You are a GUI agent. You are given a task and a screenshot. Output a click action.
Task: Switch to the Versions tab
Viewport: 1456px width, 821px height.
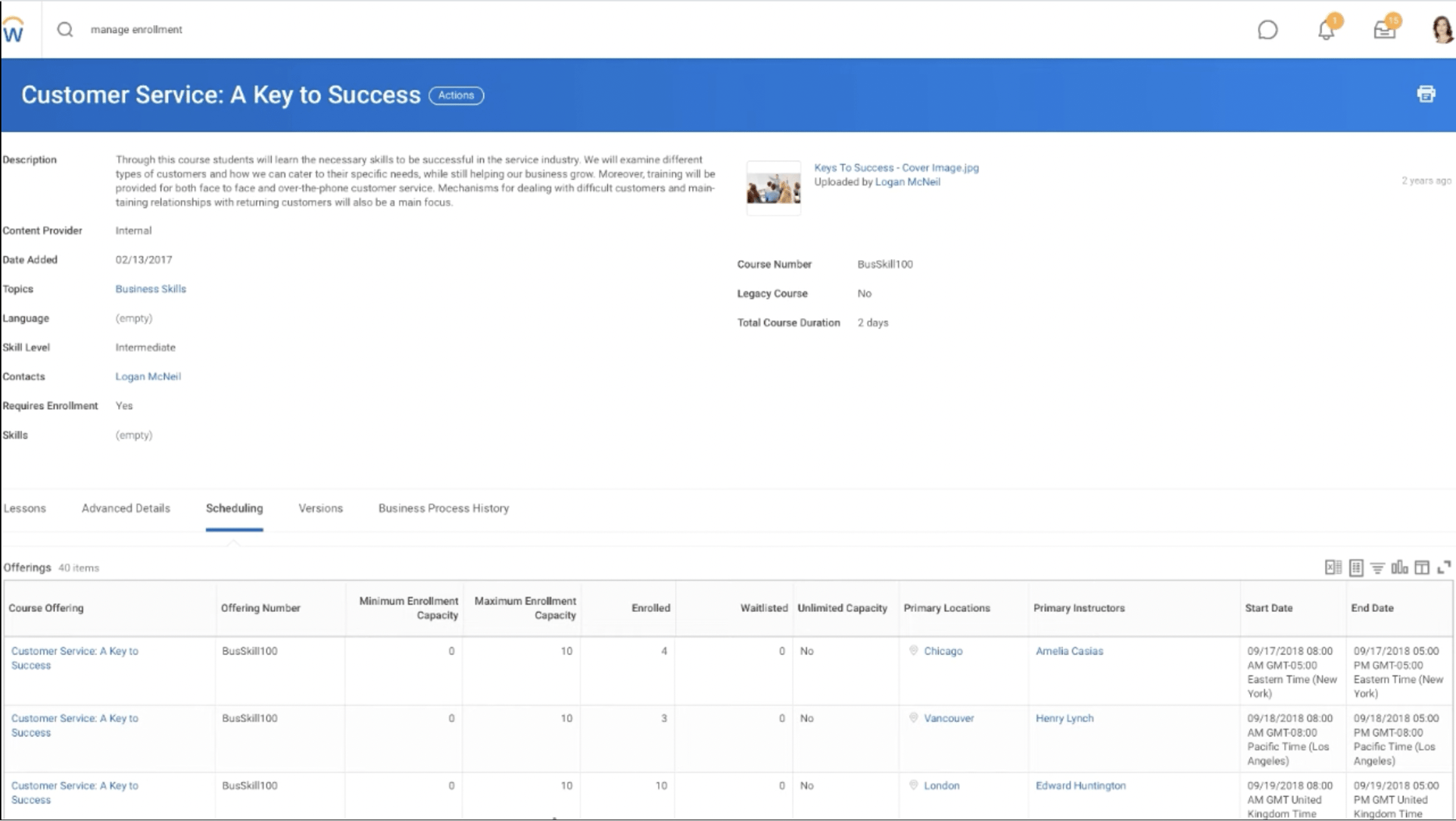(x=320, y=508)
